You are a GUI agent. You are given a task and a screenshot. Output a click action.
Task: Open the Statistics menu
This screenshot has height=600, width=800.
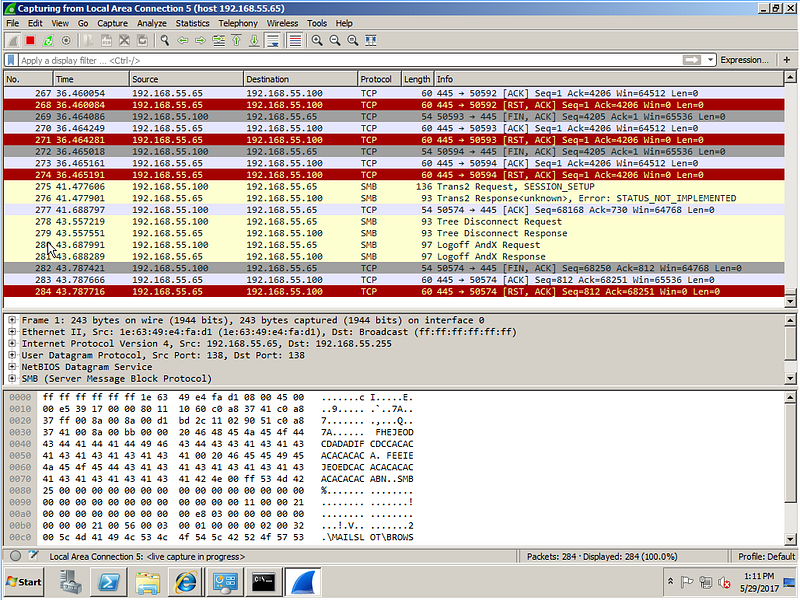coord(192,23)
